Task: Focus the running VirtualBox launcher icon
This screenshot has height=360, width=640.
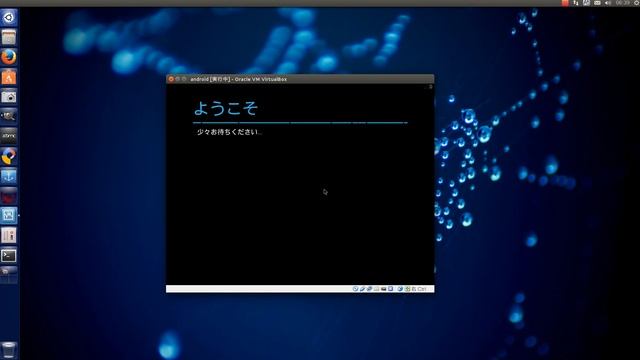Action: point(9,215)
